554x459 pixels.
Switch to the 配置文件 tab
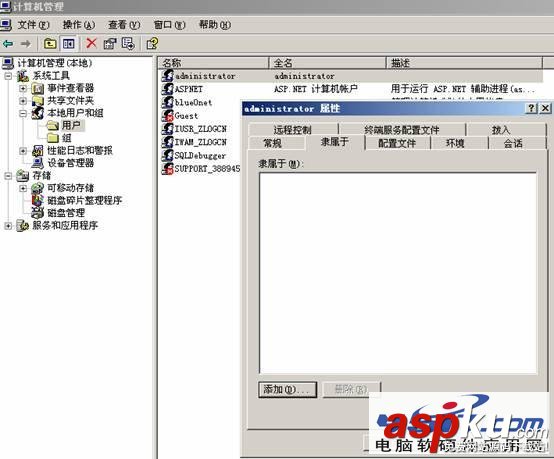[397, 143]
